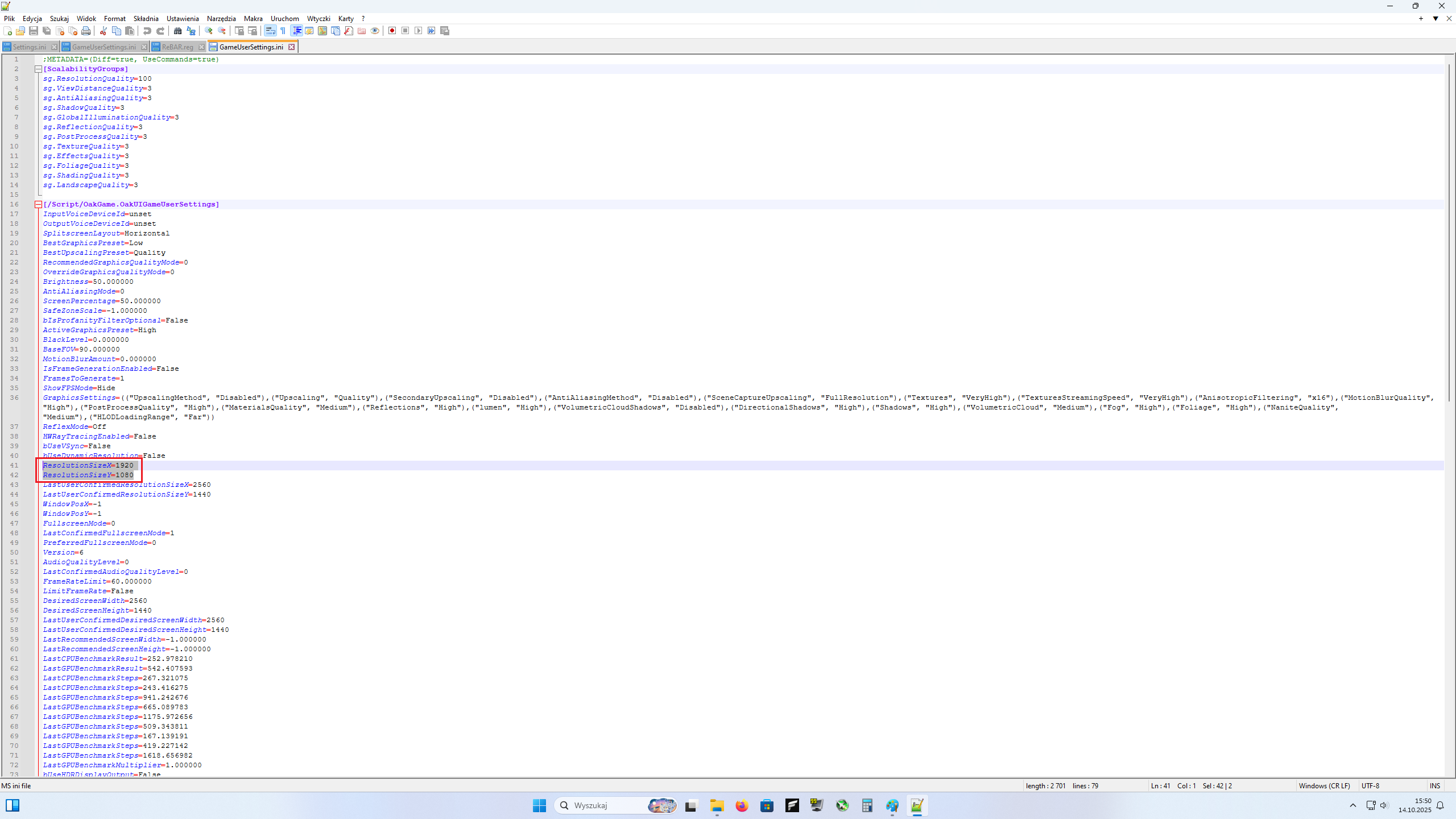Click the Save All toolbar icon
The width and height of the screenshot is (1456, 819).
pos(47,31)
